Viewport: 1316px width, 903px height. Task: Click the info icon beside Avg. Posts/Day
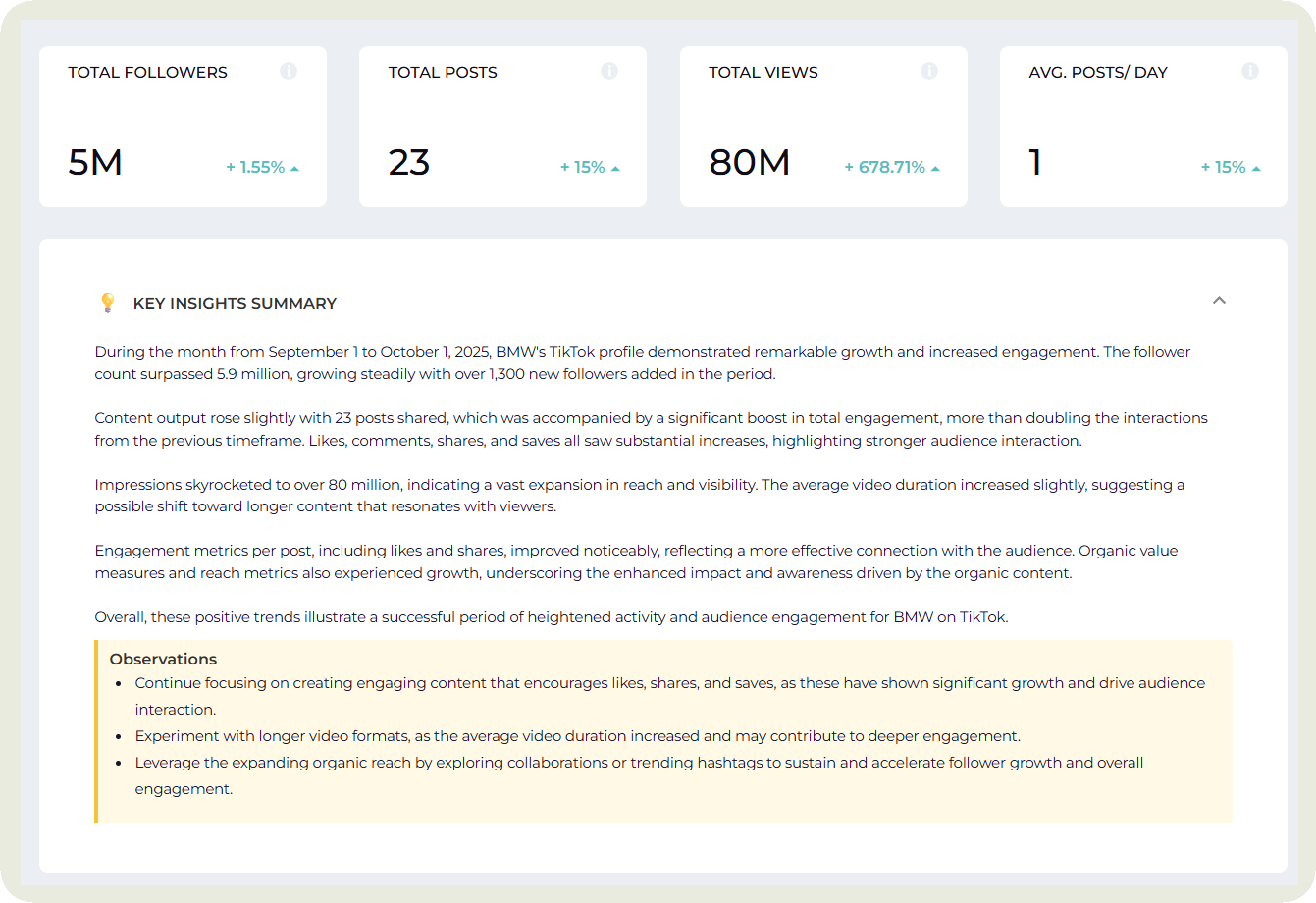(x=1250, y=71)
